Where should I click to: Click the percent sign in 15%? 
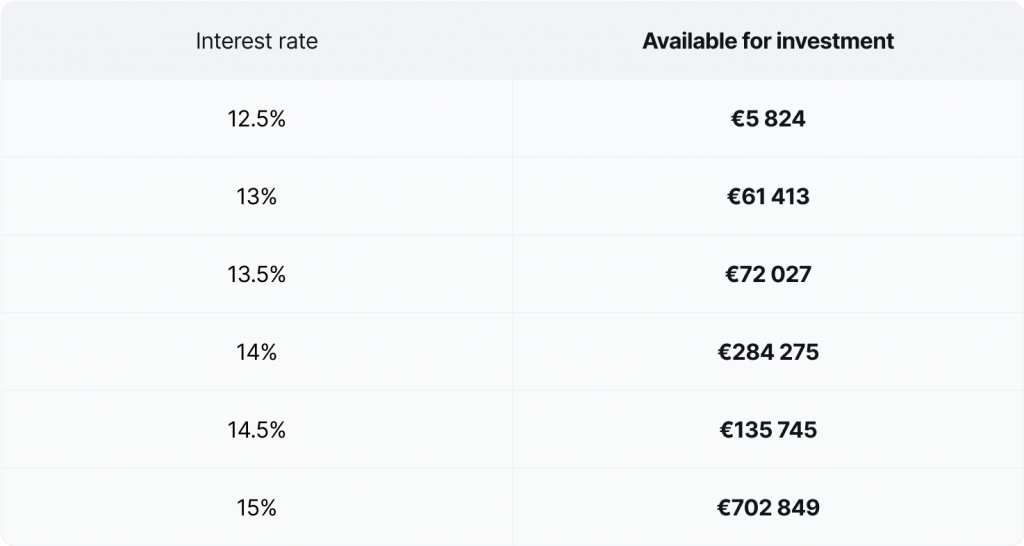(x=268, y=507)
